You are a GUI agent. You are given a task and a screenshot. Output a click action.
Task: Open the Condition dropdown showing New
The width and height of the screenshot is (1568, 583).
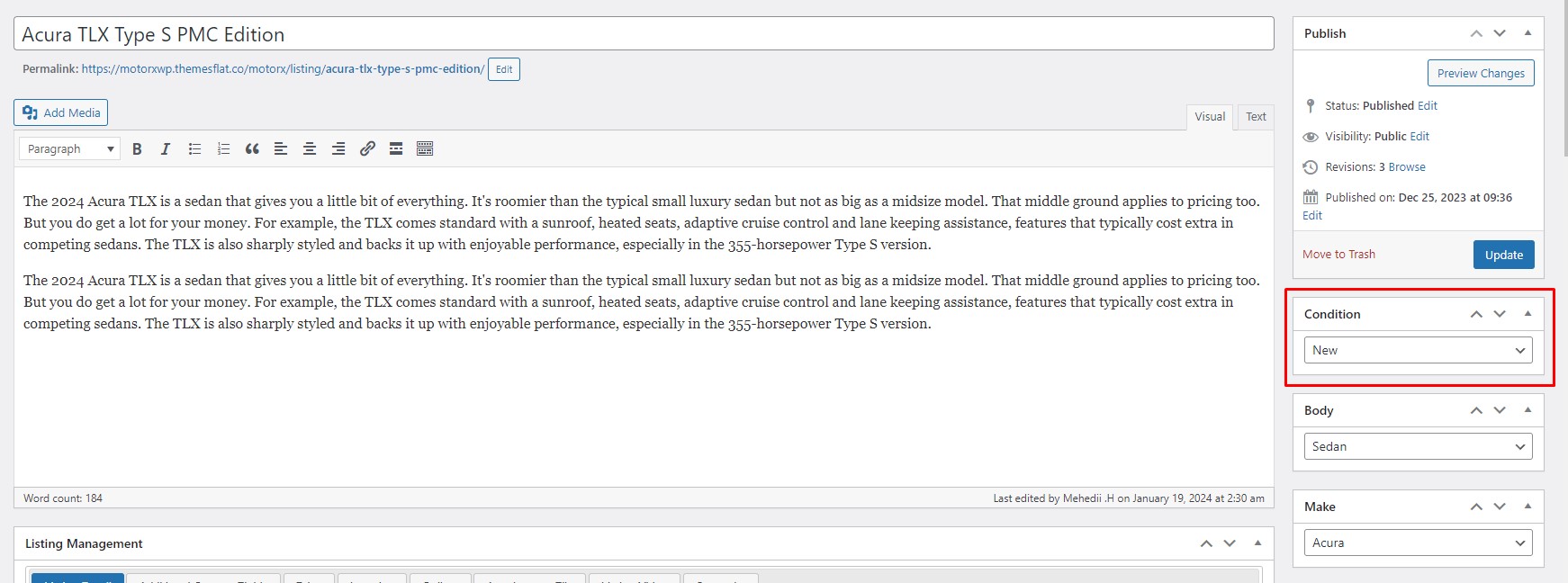1418,350
